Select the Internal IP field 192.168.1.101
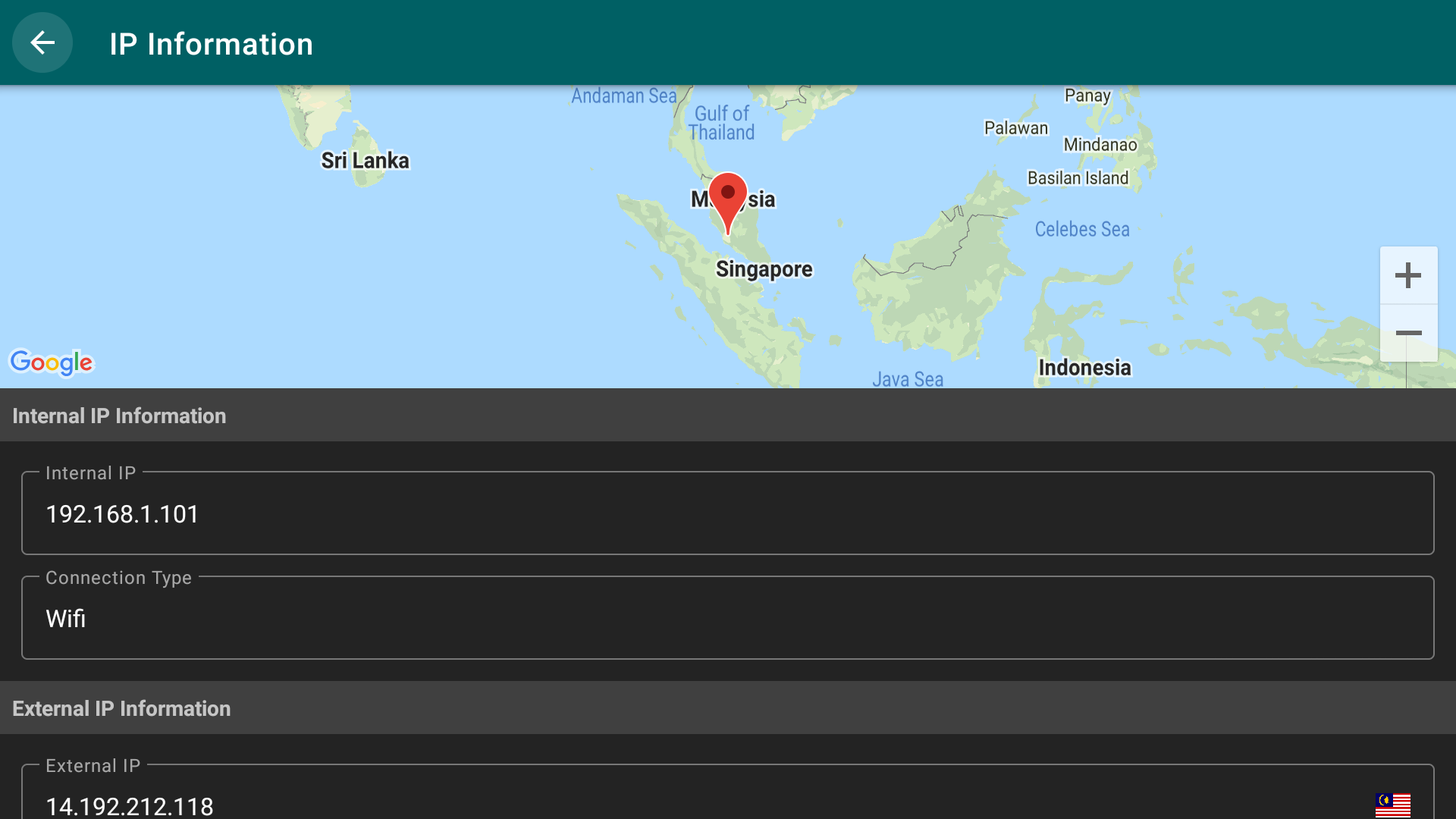The width and height of the screenshot is (1456, 819). pyautogui.click(x=727, y=513)
